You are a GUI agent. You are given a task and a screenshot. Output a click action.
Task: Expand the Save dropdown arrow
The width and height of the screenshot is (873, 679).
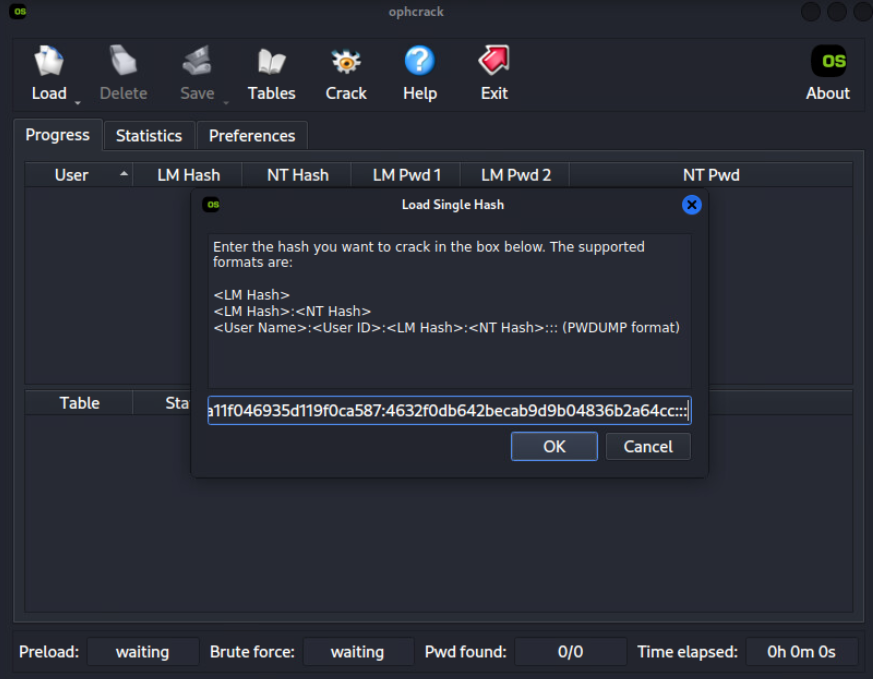[226, 103]
